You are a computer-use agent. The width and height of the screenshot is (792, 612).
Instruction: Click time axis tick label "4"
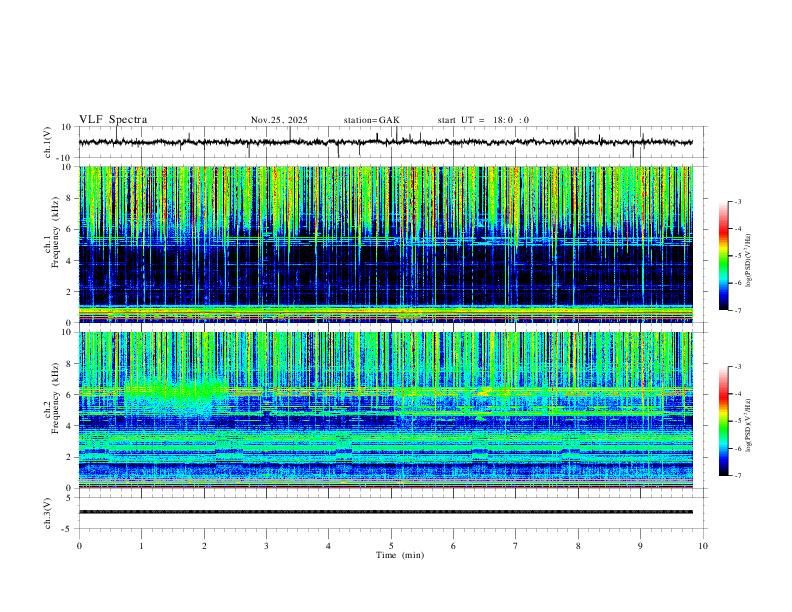[329, 546]
